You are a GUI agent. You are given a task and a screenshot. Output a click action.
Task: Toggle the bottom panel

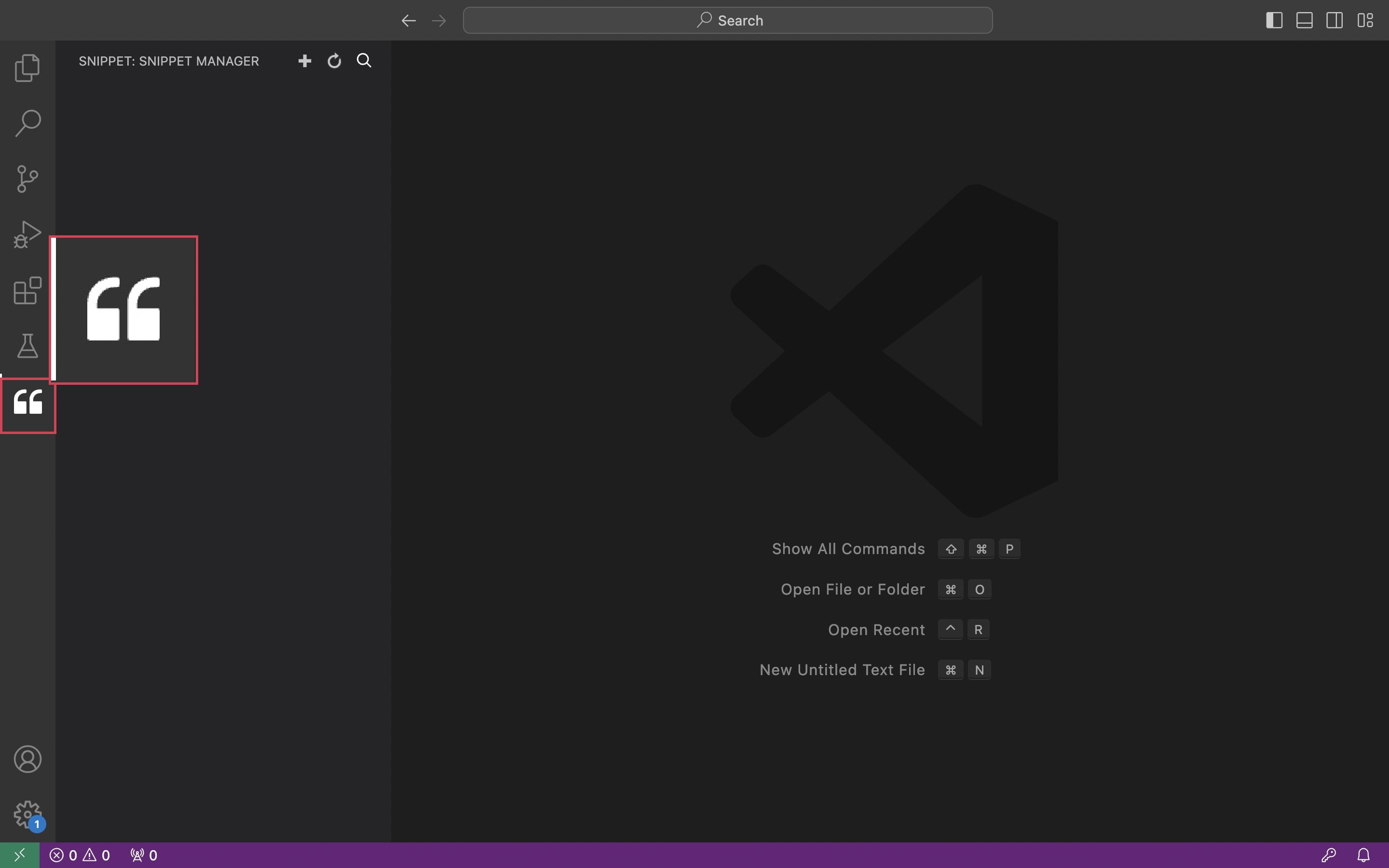click(1304, 21)
